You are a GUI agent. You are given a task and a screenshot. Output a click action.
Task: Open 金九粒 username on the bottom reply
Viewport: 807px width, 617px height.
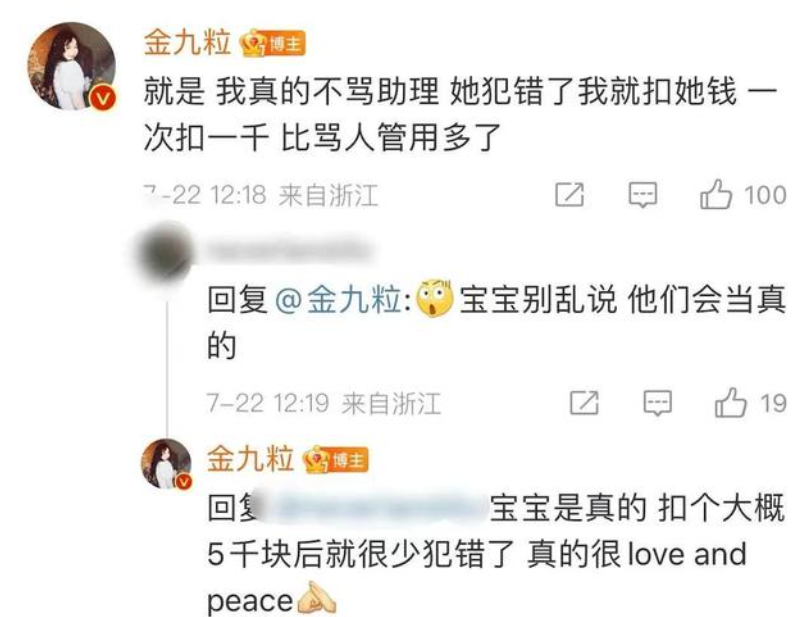[x=250, y=458]
